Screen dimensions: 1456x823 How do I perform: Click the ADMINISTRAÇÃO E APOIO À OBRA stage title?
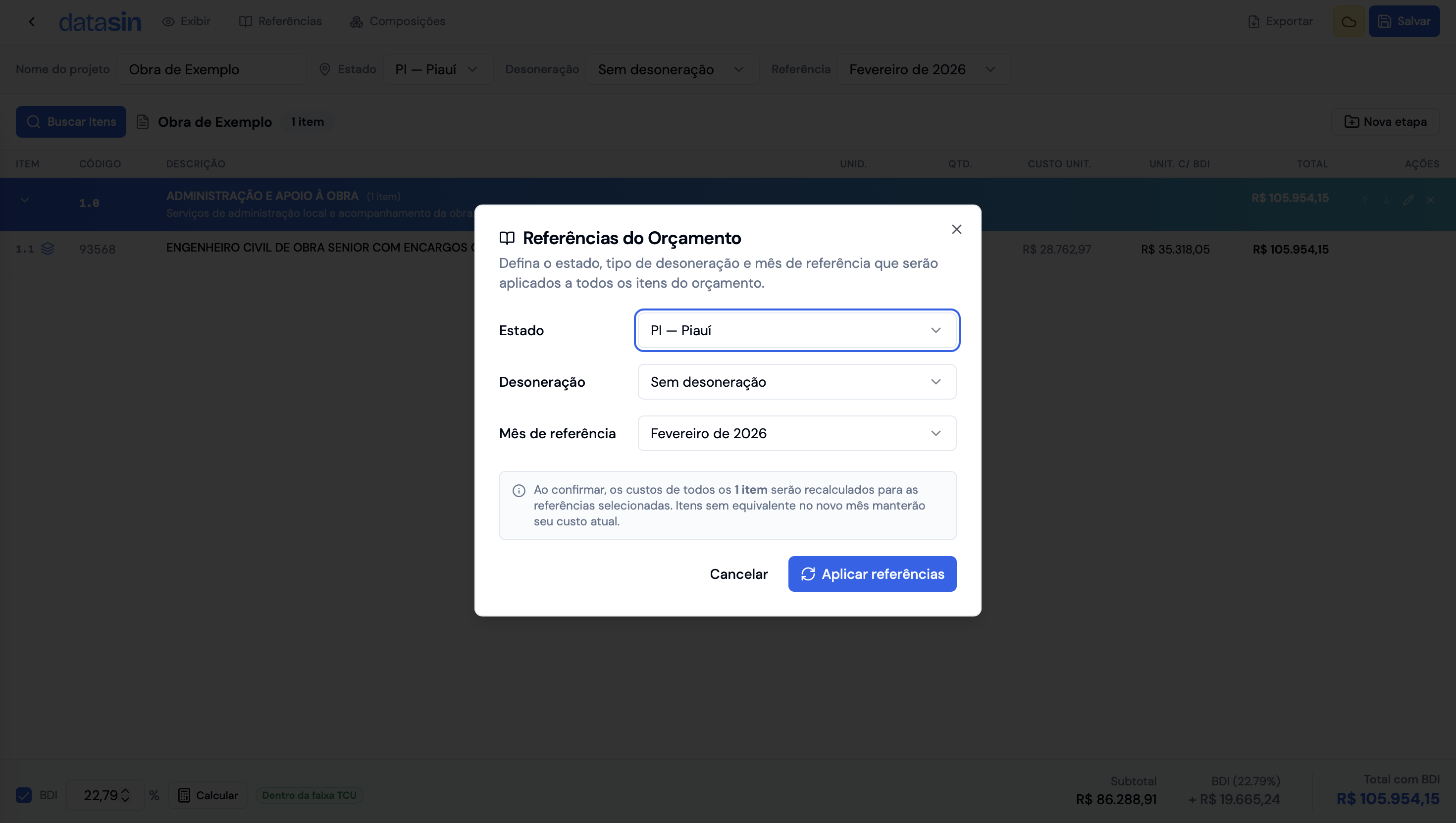[x=262, y=196]
